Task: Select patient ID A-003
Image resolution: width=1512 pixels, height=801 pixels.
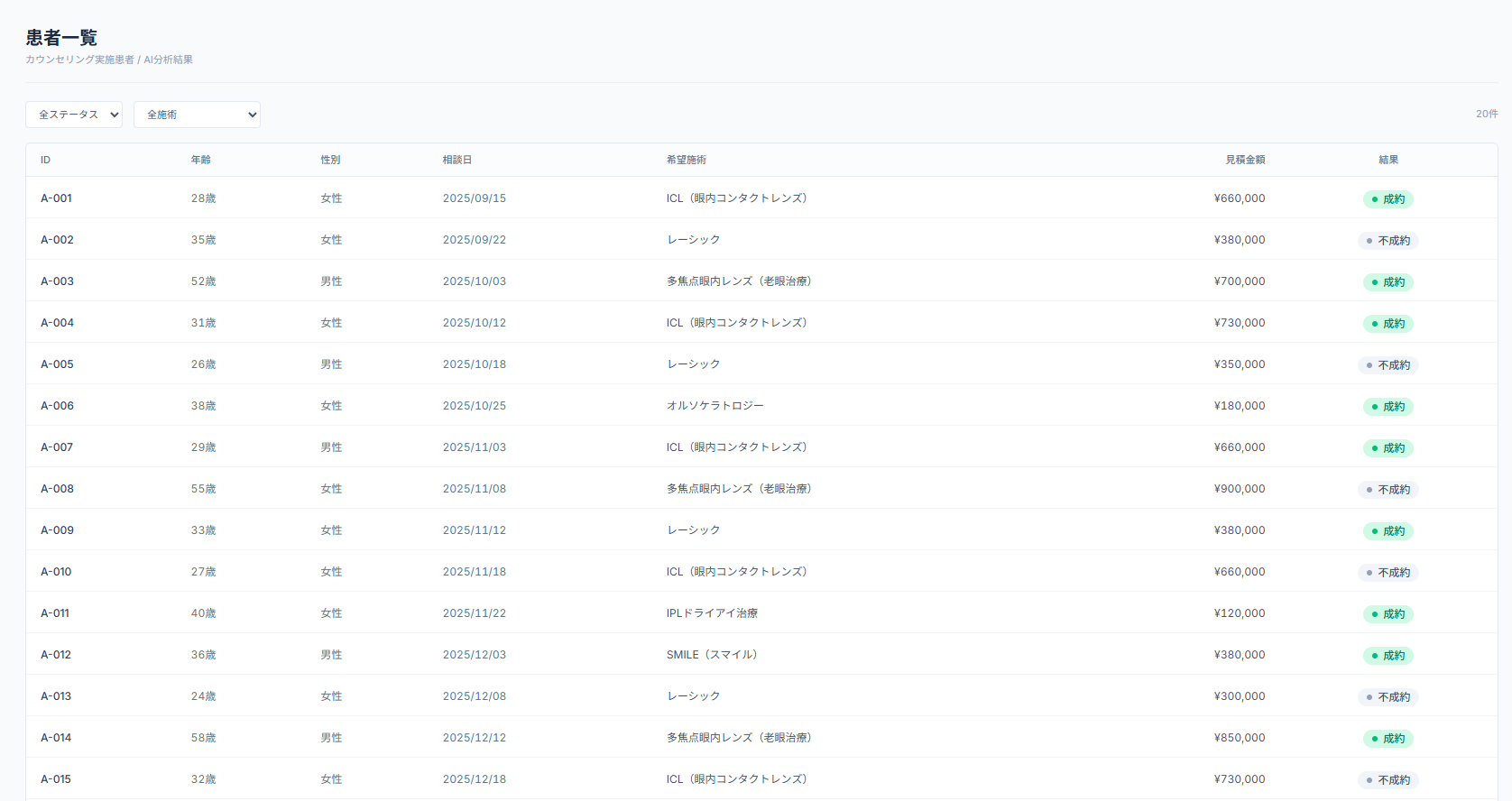Action: pyautogui.click(x=57, y=281)
